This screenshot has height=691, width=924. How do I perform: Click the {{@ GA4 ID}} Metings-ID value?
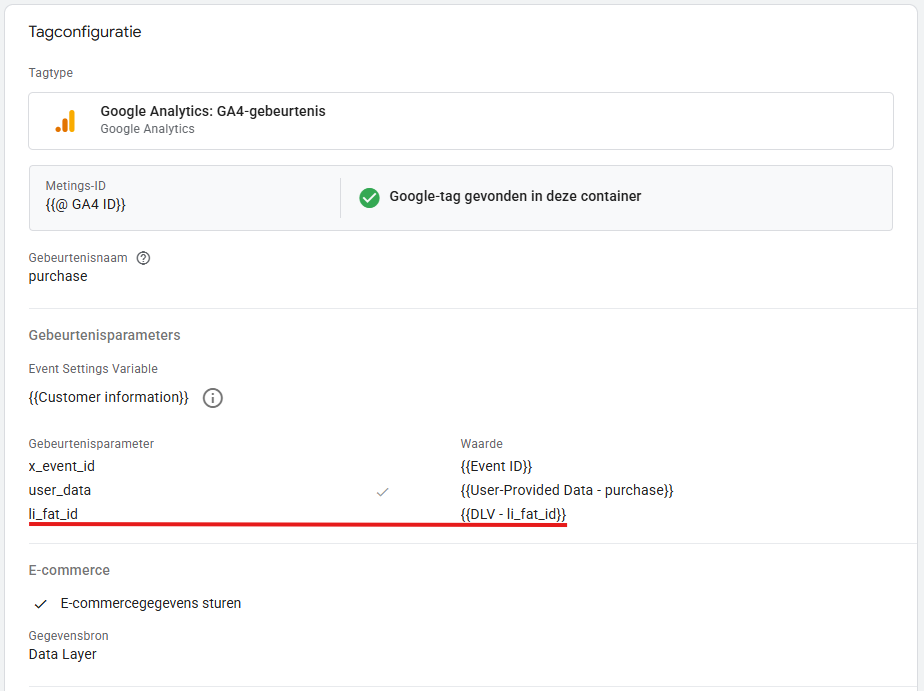85,204
